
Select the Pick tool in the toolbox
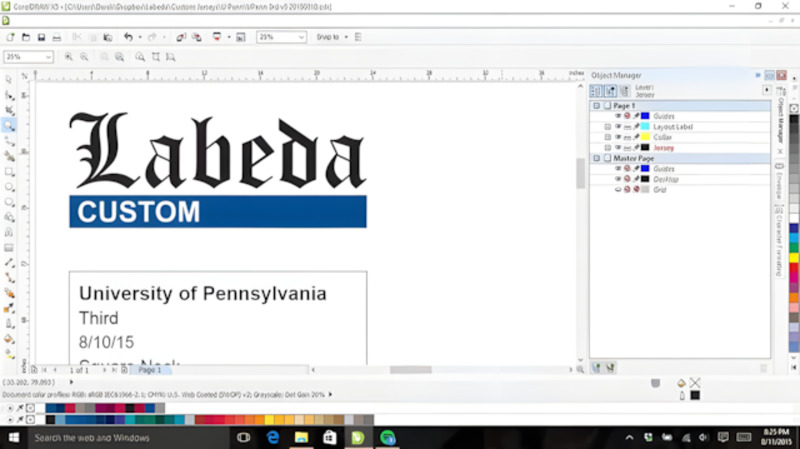9,78
